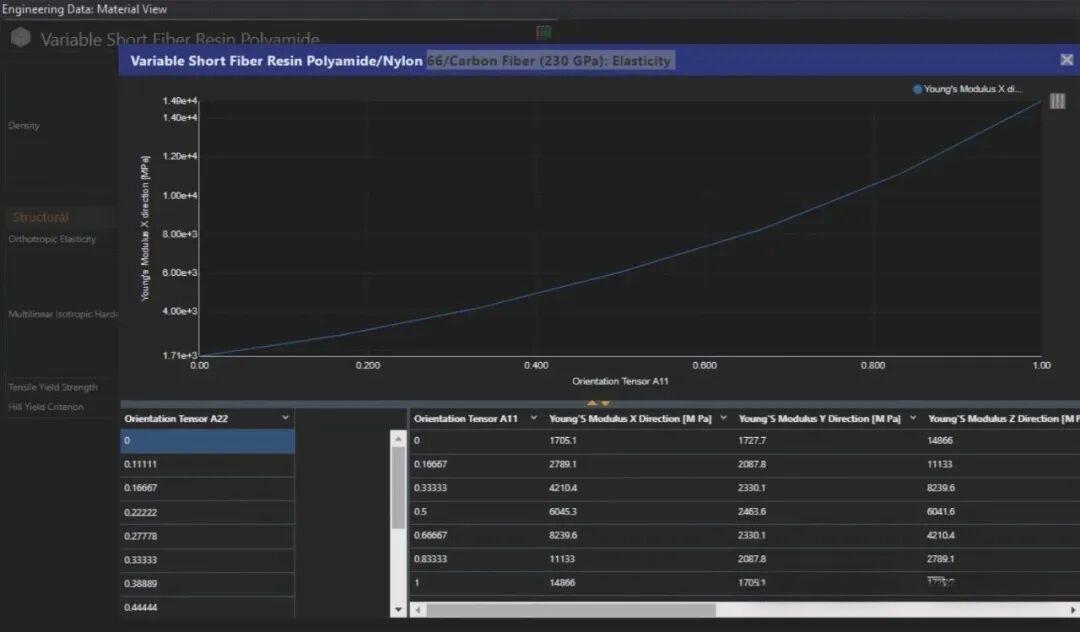Click the splitter collapse arrows below chart
Image resolution: width=1080 pixels, height=632 pixels.
pyautogui.click(x=598, y=403)
